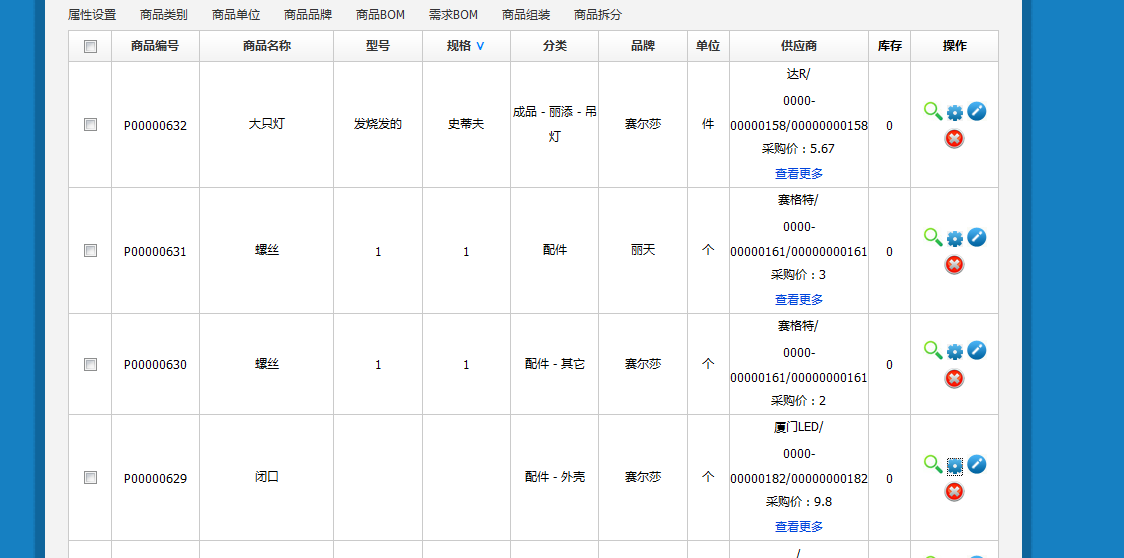The height and width of the screenshot is (558, 1124).
Task: Toggle the select-all checkbox in table header
Action: pos(90,46)
